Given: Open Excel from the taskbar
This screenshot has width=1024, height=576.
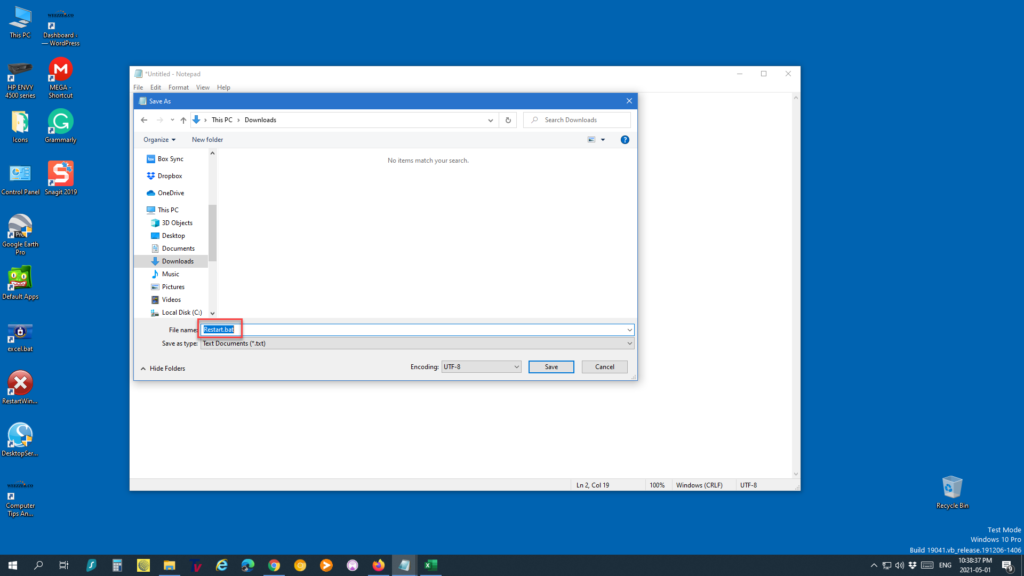Looking at the screenshot, I should pos(430,565).
